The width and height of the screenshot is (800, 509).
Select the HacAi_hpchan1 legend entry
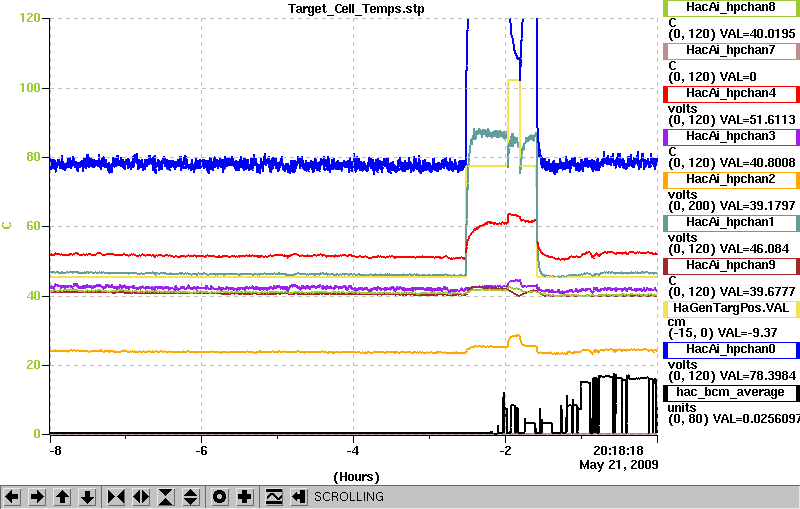pyautogui.click(x=731, y=222)
